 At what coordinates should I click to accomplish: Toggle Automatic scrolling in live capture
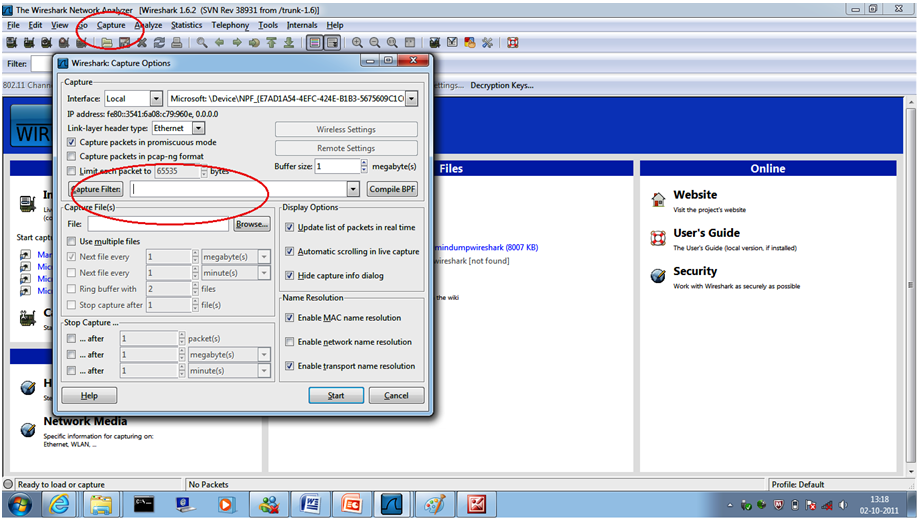pyautogui.click(x=289, y=251)
